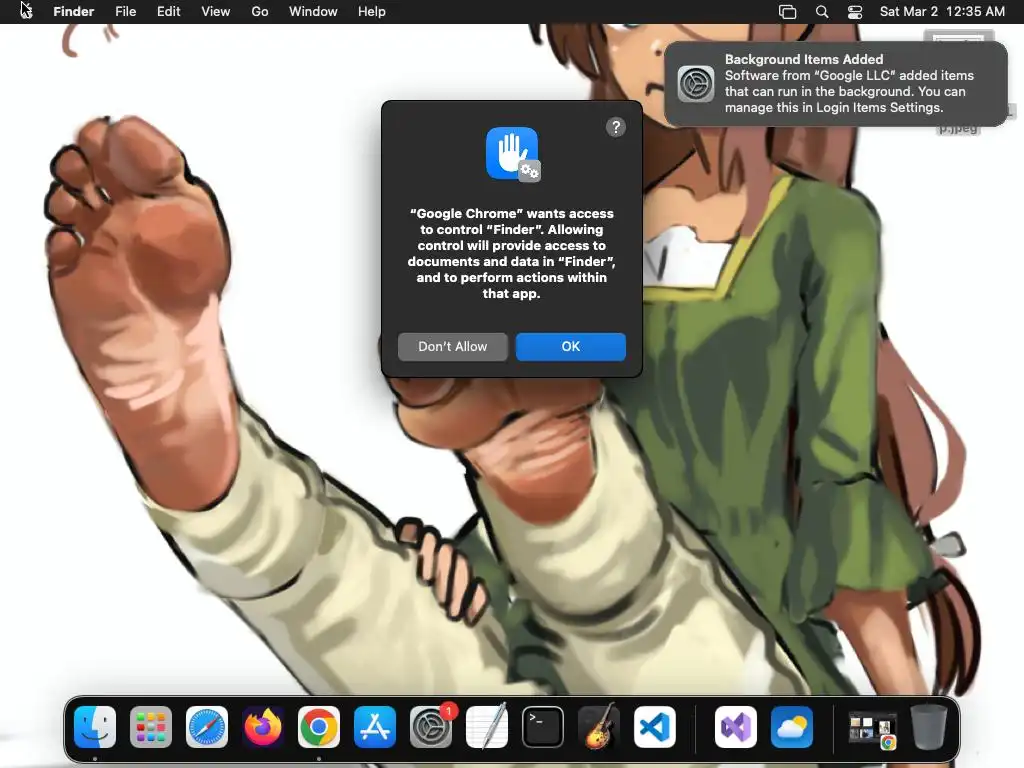Open the Help menu

pos(372,11)
